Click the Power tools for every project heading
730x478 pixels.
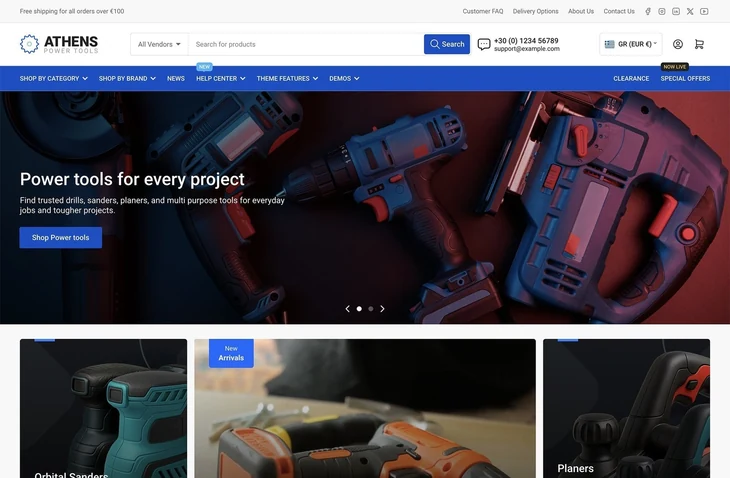click(132, 179)
